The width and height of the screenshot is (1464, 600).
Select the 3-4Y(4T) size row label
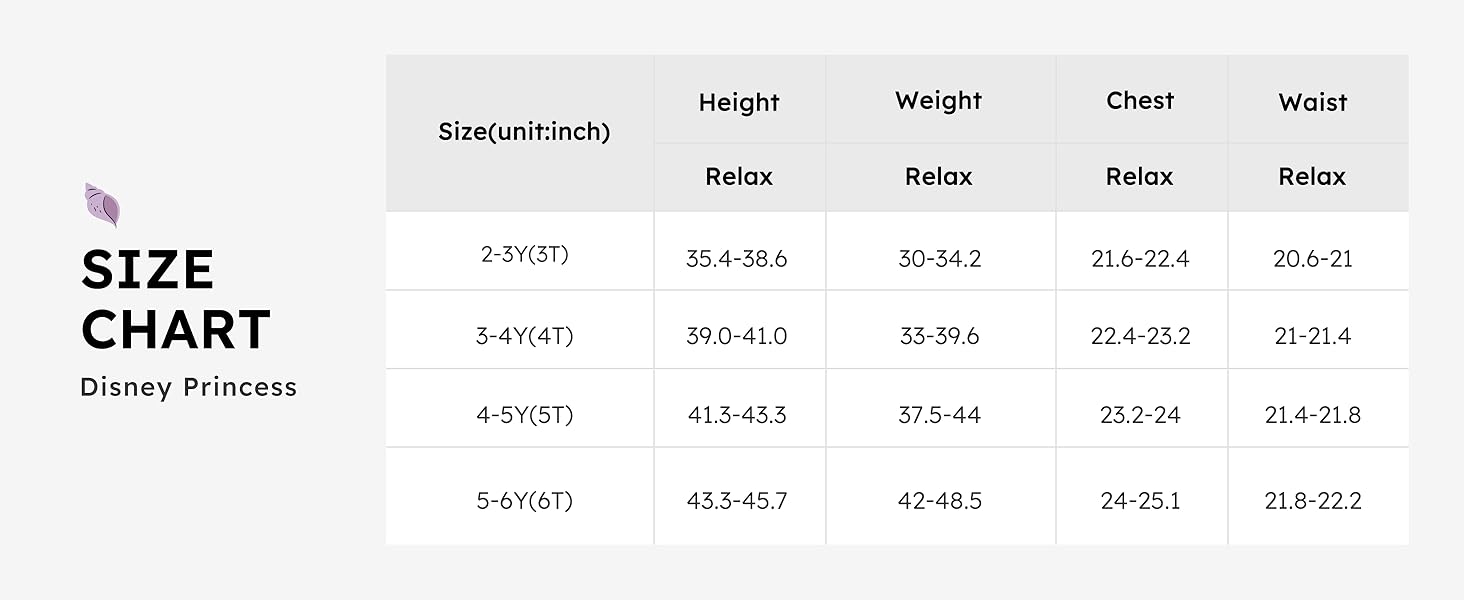tap(524, 336)
